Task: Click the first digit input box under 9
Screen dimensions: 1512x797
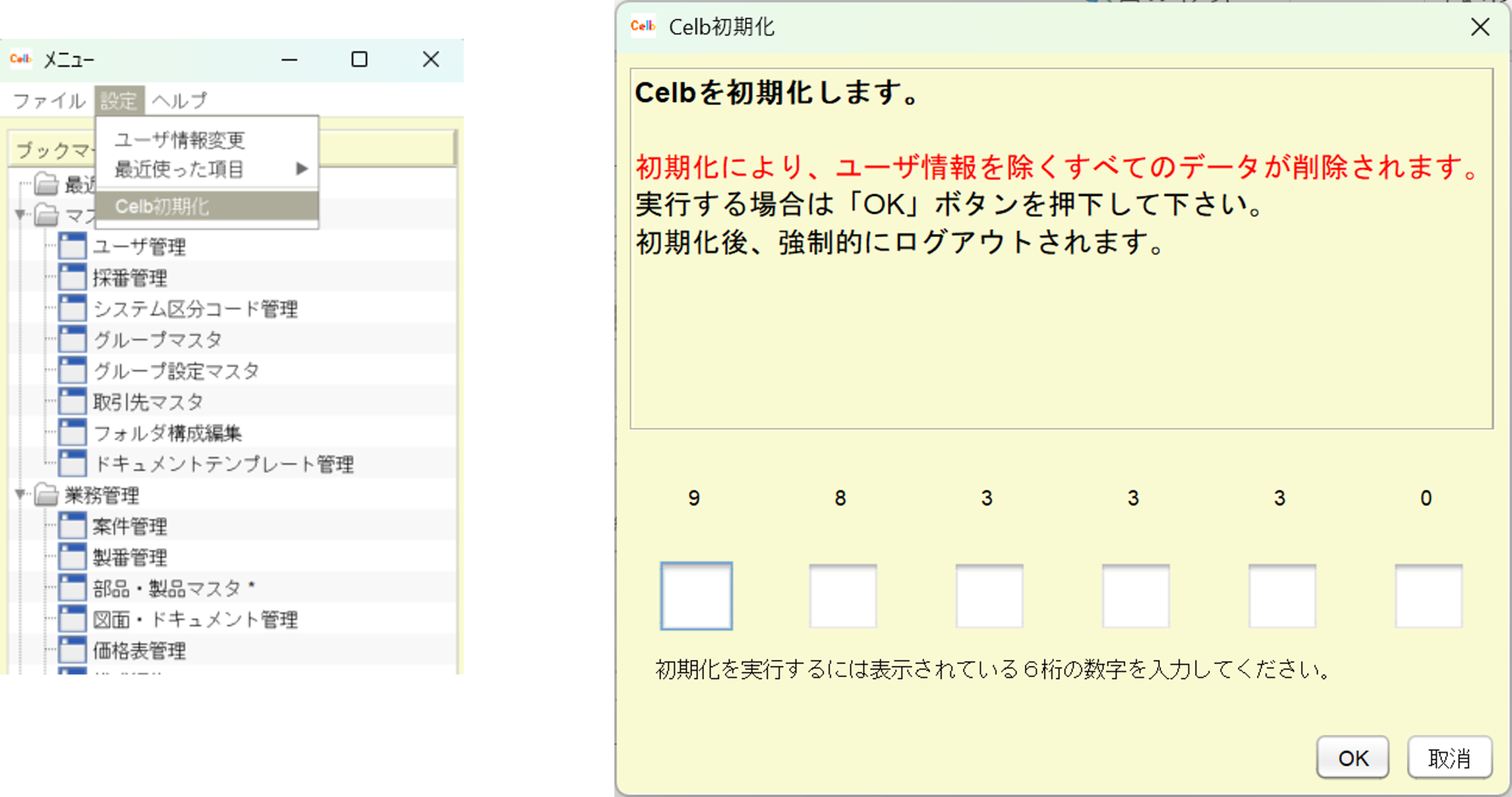Action: tap(696, 596)
